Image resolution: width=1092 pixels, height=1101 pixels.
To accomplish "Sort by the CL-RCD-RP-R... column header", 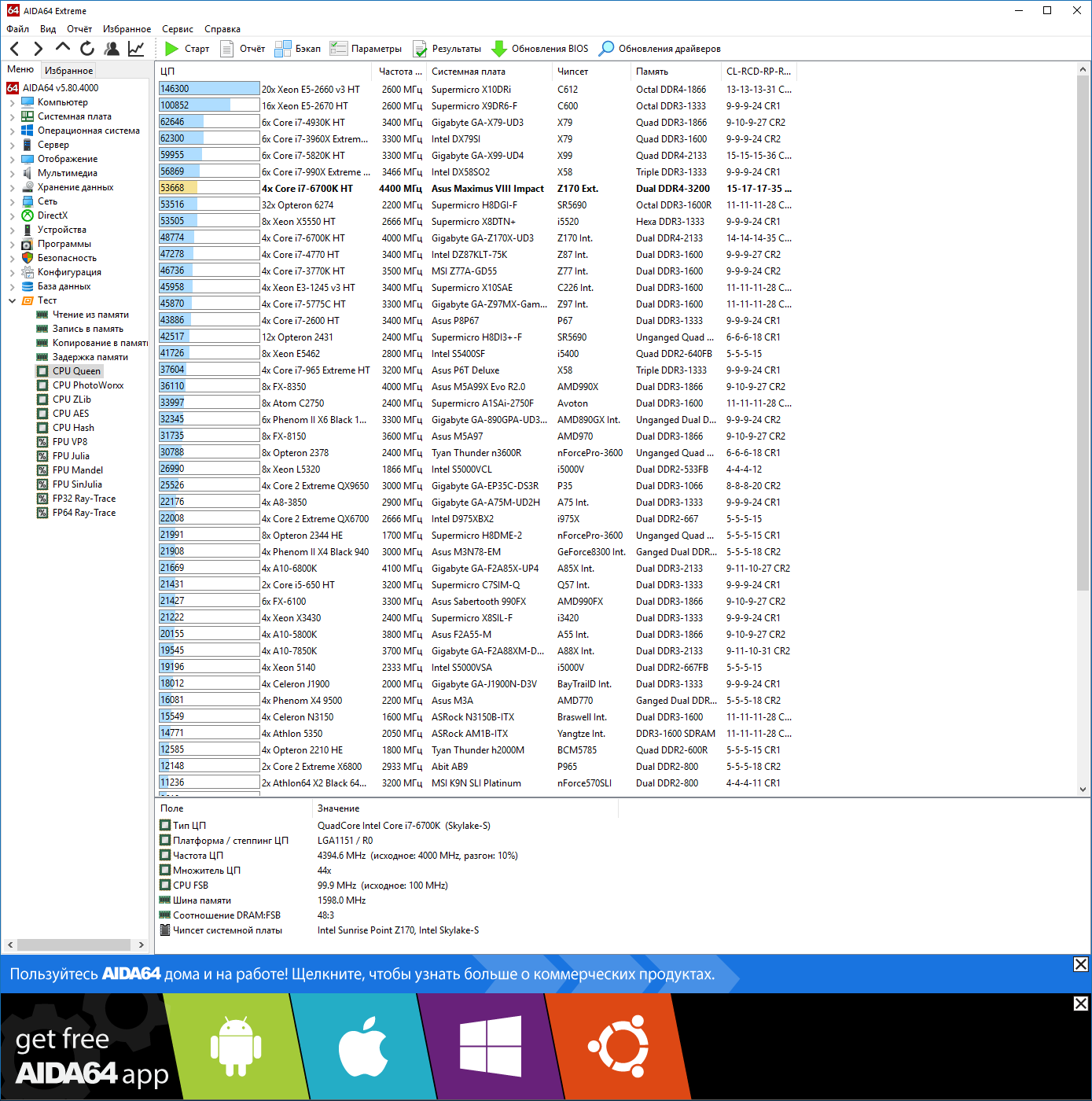I will point(759,72).
